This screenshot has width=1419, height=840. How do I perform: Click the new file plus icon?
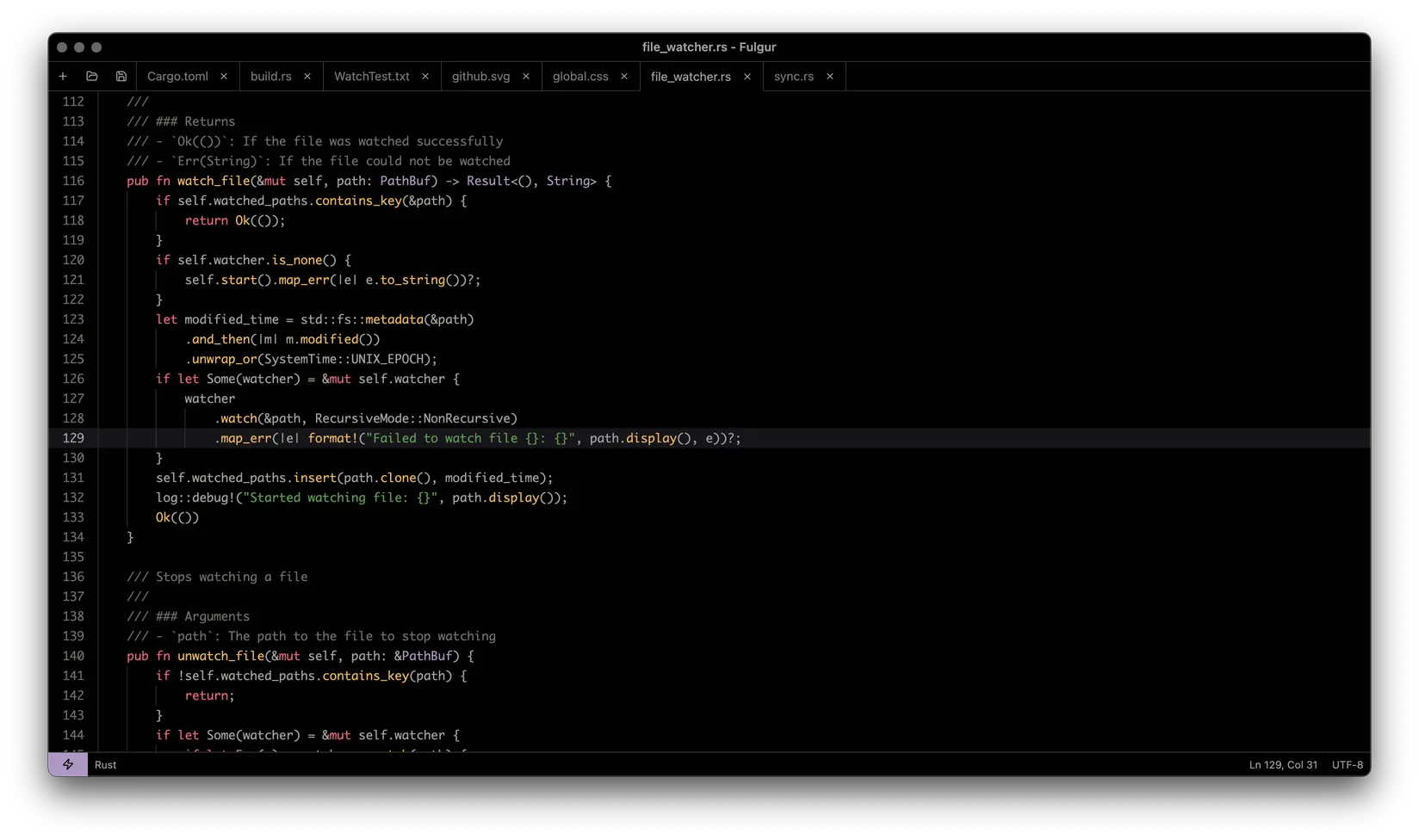63,77
